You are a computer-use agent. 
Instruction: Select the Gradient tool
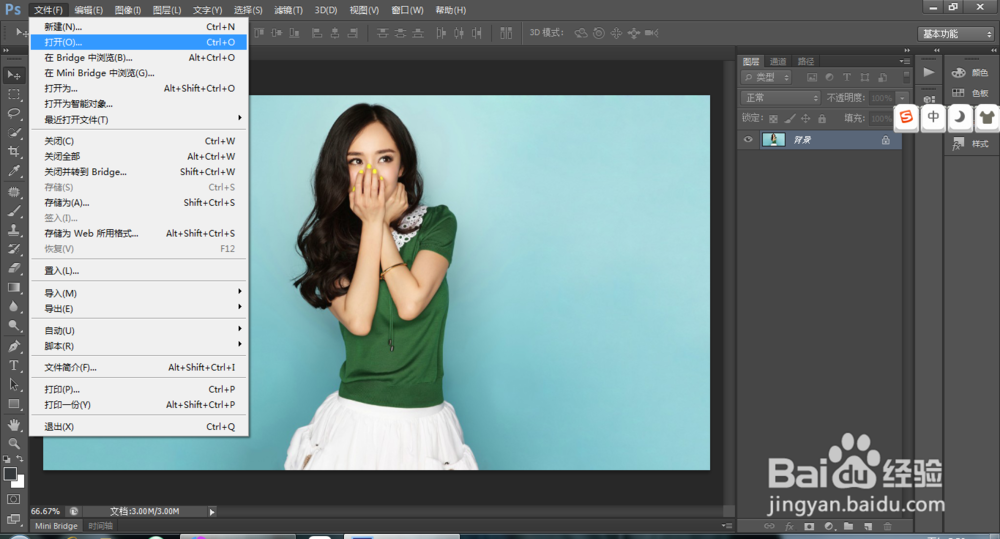click(x=13, y=288)
